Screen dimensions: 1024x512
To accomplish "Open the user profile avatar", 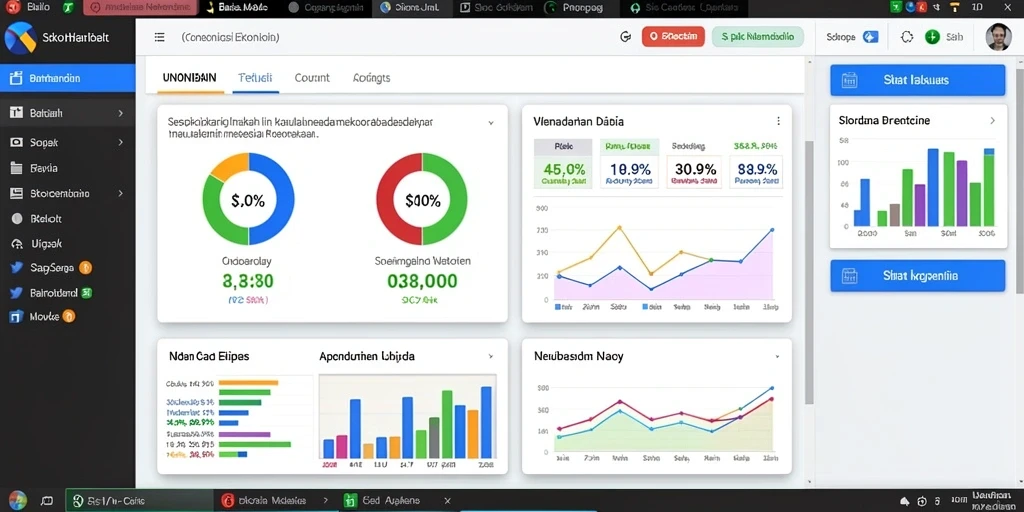I will click(x=998, y=37).
